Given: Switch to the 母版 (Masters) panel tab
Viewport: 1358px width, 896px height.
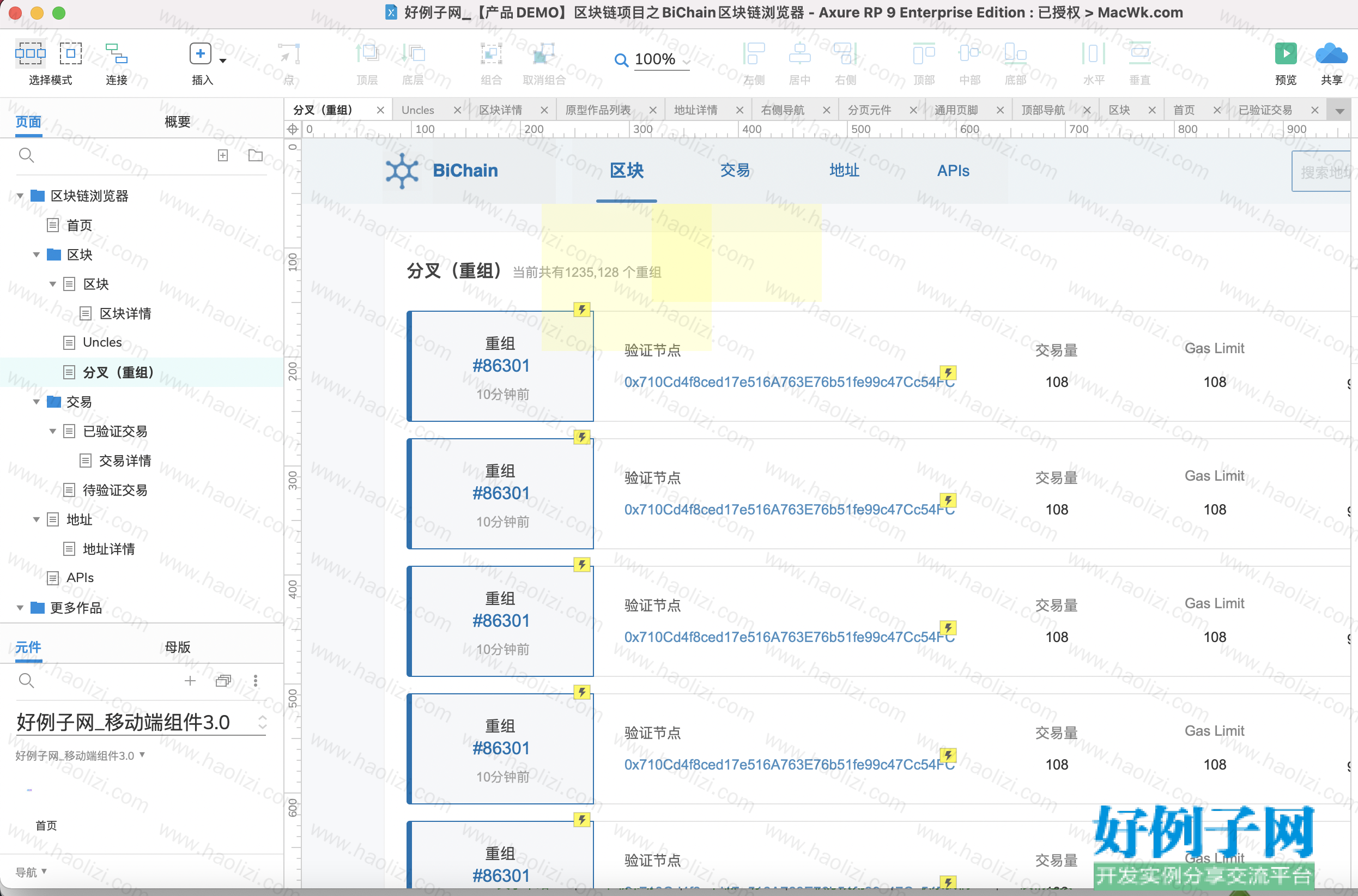Looking at the screenshot, I should tap(177, 647).
